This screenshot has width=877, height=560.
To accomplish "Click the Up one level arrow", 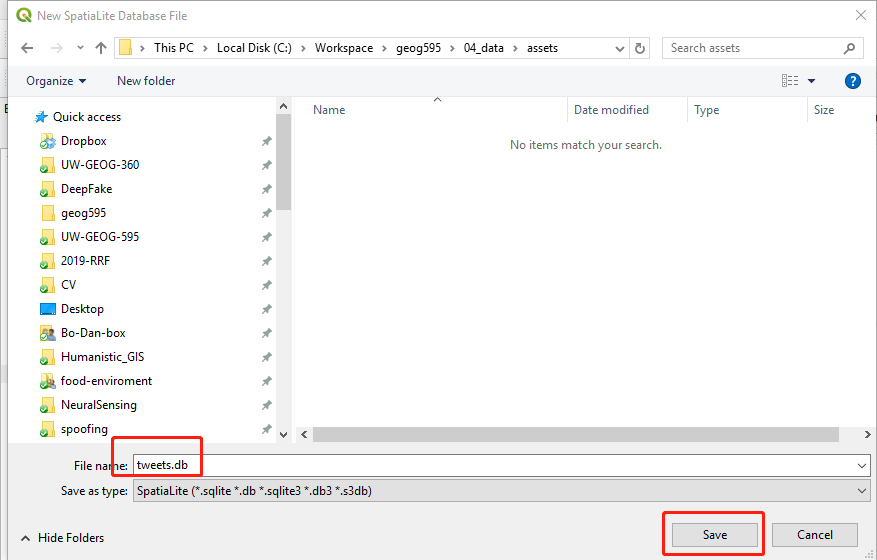I will pyautogui.click(x=101, y=48).
